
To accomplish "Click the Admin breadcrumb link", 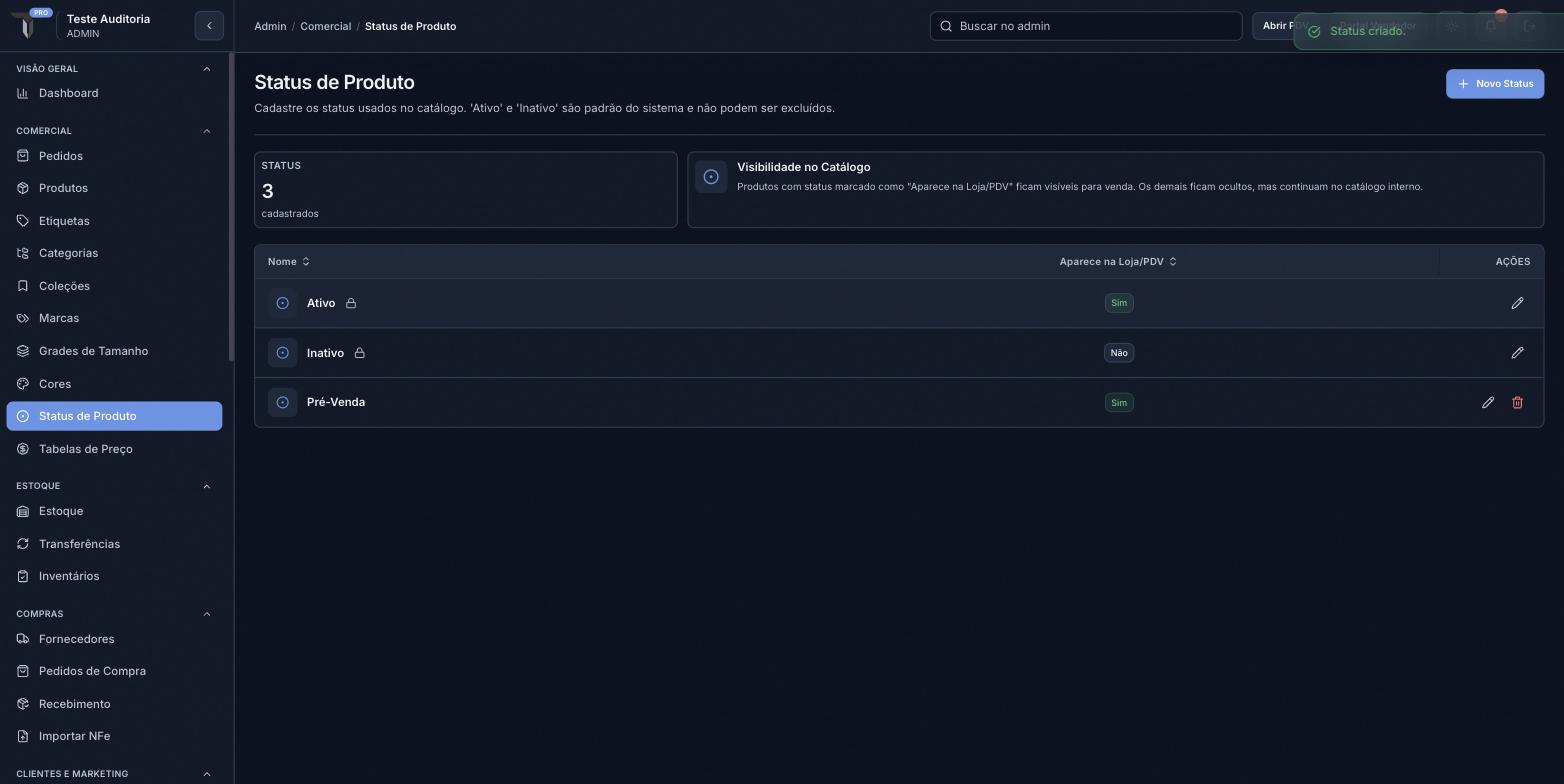I will [270, 26].
